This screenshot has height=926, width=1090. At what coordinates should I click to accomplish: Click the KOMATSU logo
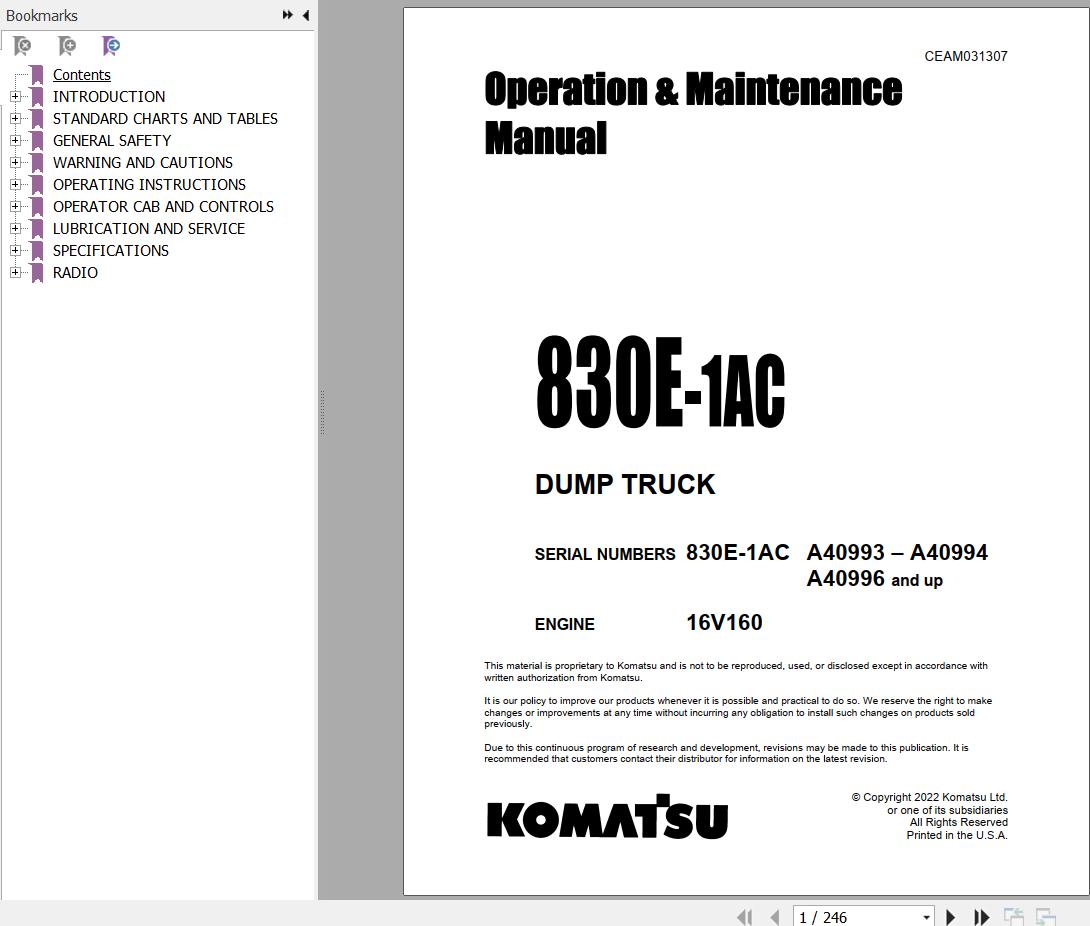click(x=607, y=817)
